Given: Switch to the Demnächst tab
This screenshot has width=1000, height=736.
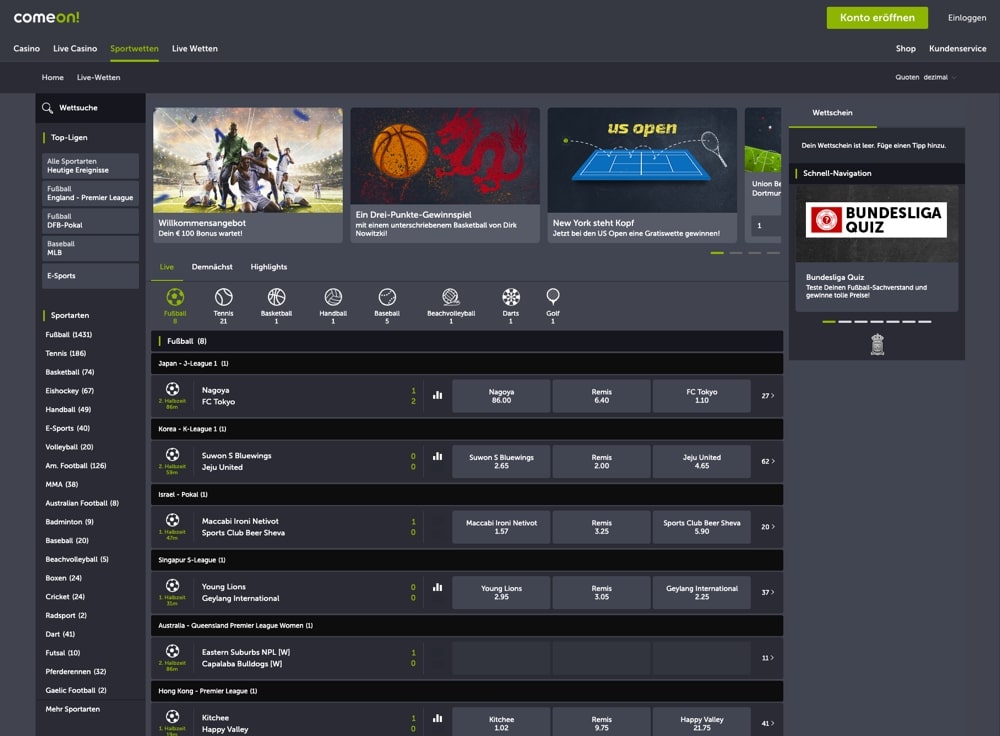Looking at the screenshot, I should point(212,267).
